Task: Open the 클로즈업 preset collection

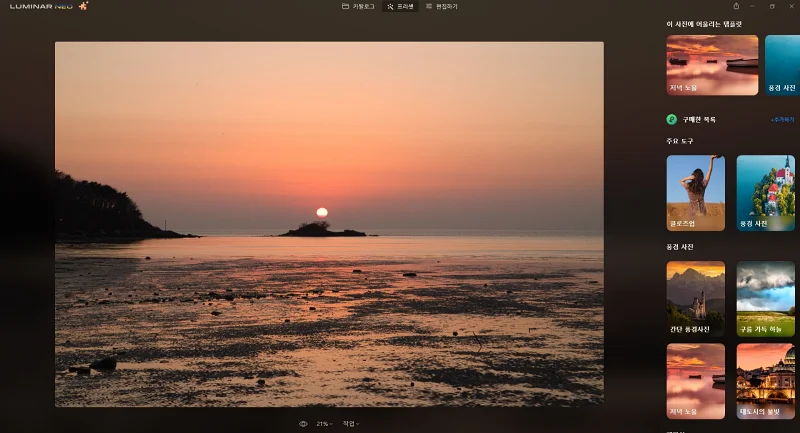Action: [695, 193]
